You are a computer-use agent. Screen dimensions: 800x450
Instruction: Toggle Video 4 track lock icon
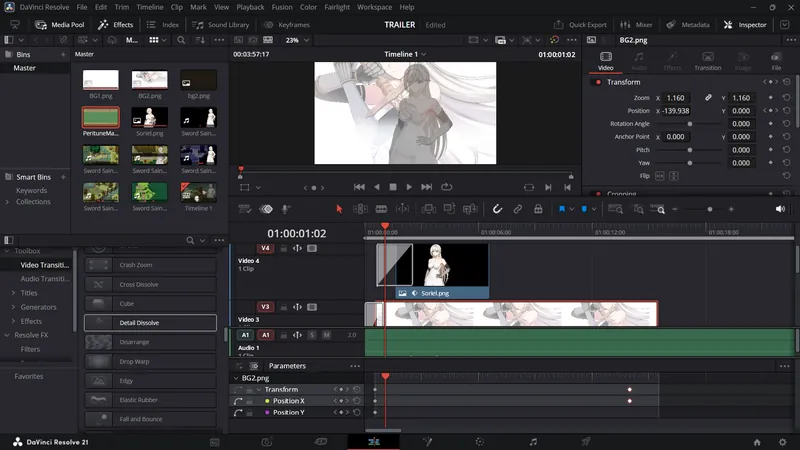284,248
